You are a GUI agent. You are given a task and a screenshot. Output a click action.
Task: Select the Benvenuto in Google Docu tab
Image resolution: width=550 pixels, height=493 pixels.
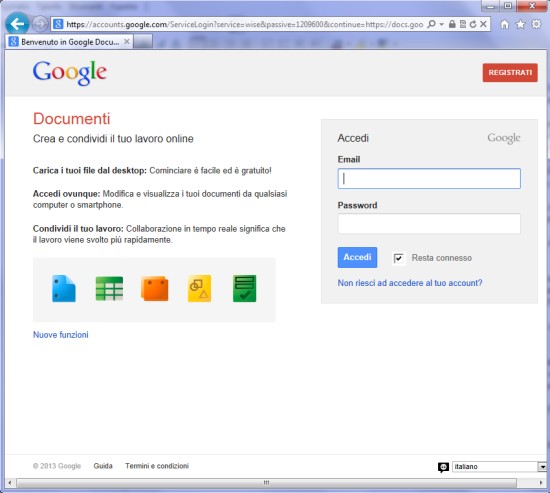(x=69, y=42)
